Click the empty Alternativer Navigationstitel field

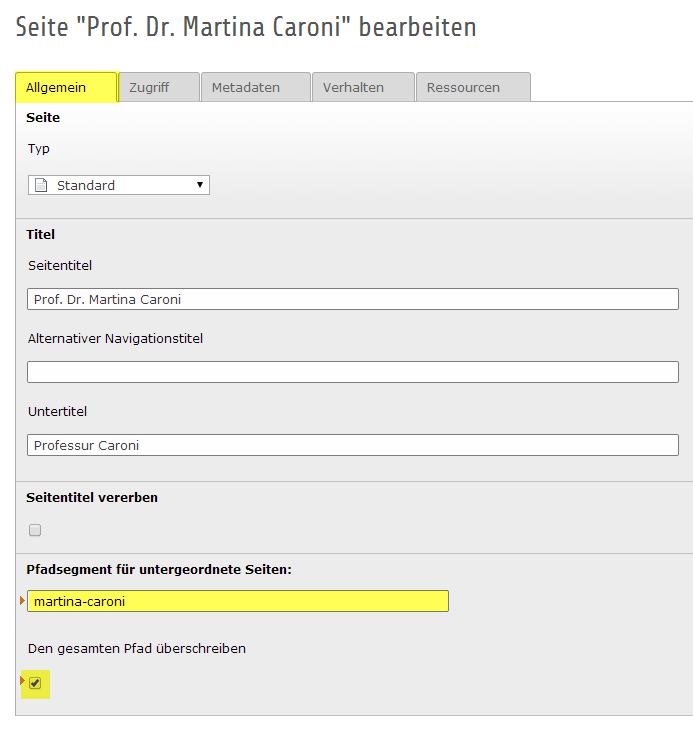[353, 372]
